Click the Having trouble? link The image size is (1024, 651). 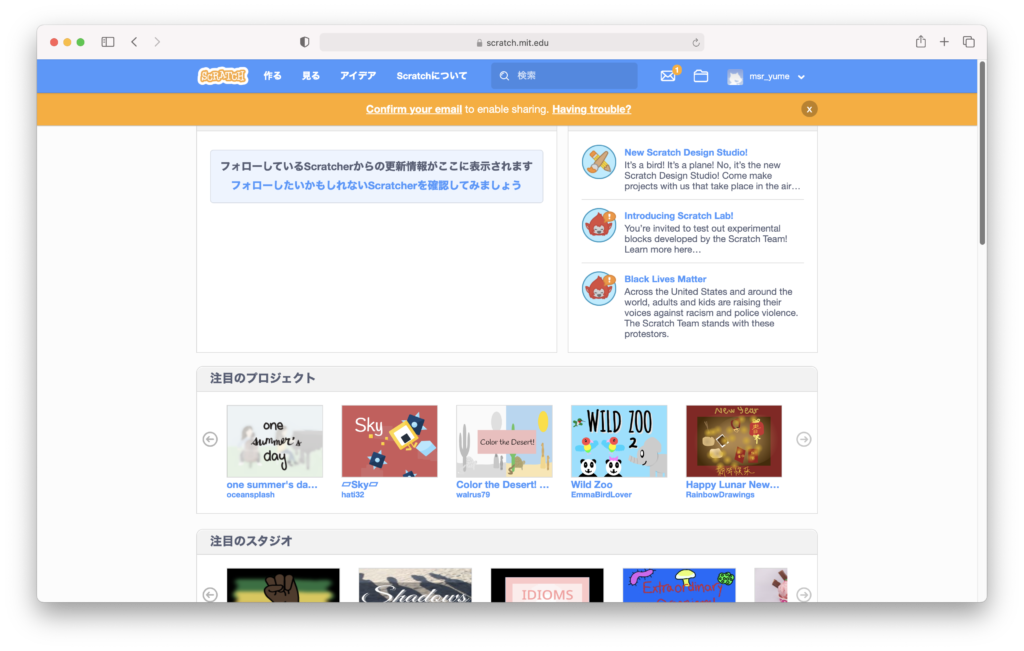591,109
